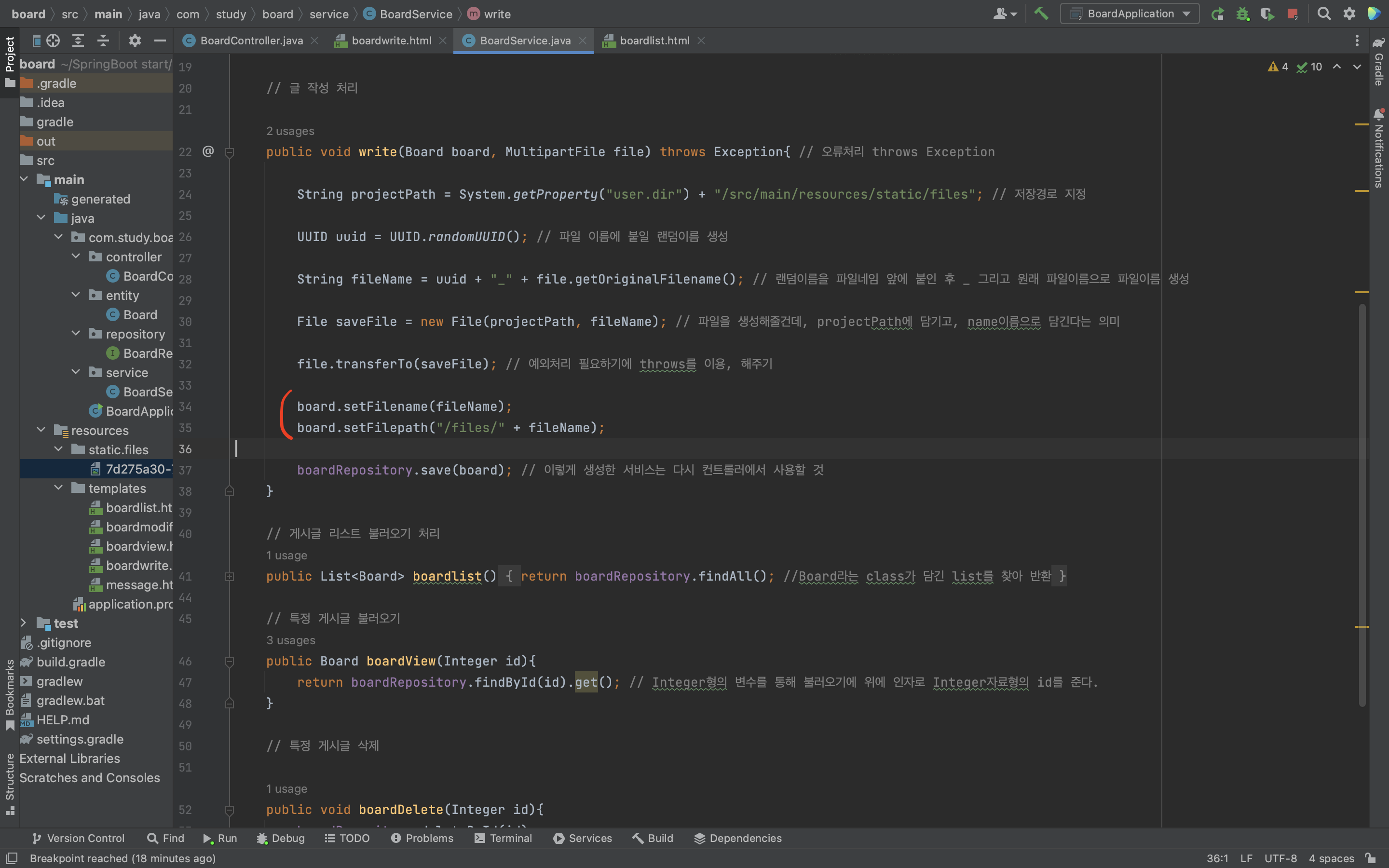Open build.gradle in the project tree

70,662
